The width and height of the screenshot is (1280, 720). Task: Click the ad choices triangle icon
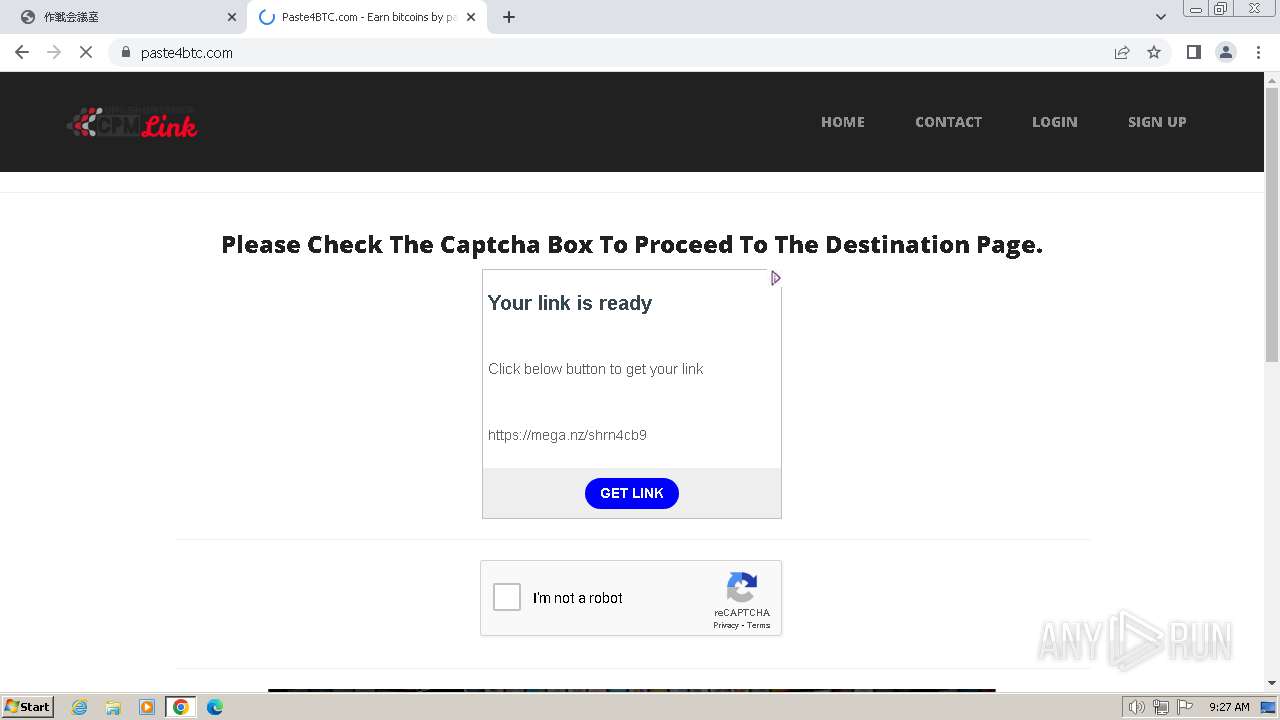pyautogui.click(x=775, y=278)
